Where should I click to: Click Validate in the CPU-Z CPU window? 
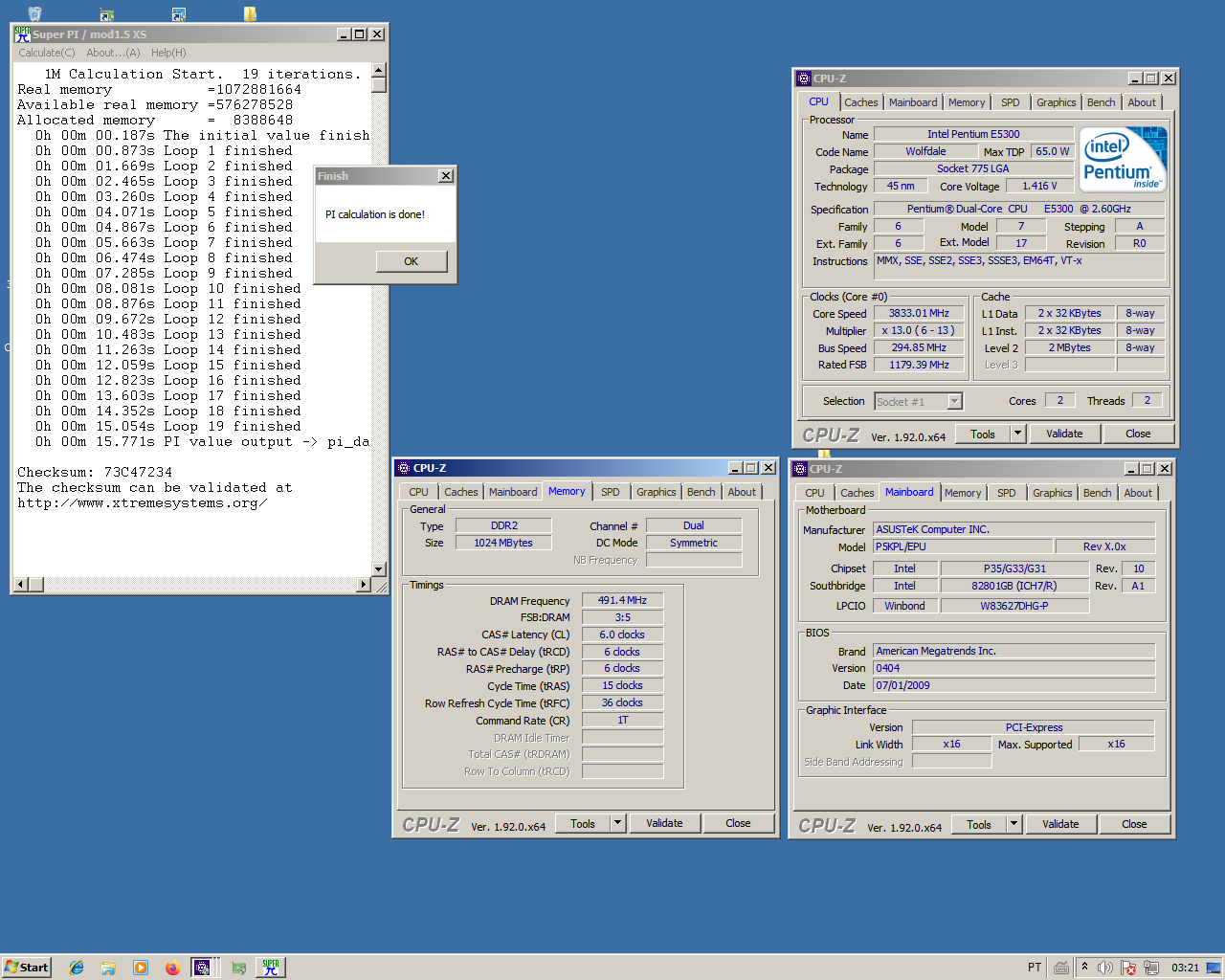1063,434
